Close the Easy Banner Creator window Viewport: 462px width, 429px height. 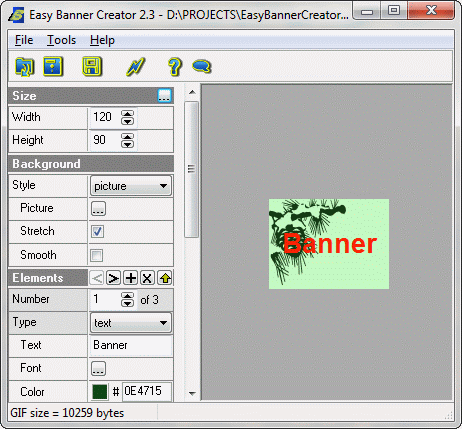click(431, 11)
